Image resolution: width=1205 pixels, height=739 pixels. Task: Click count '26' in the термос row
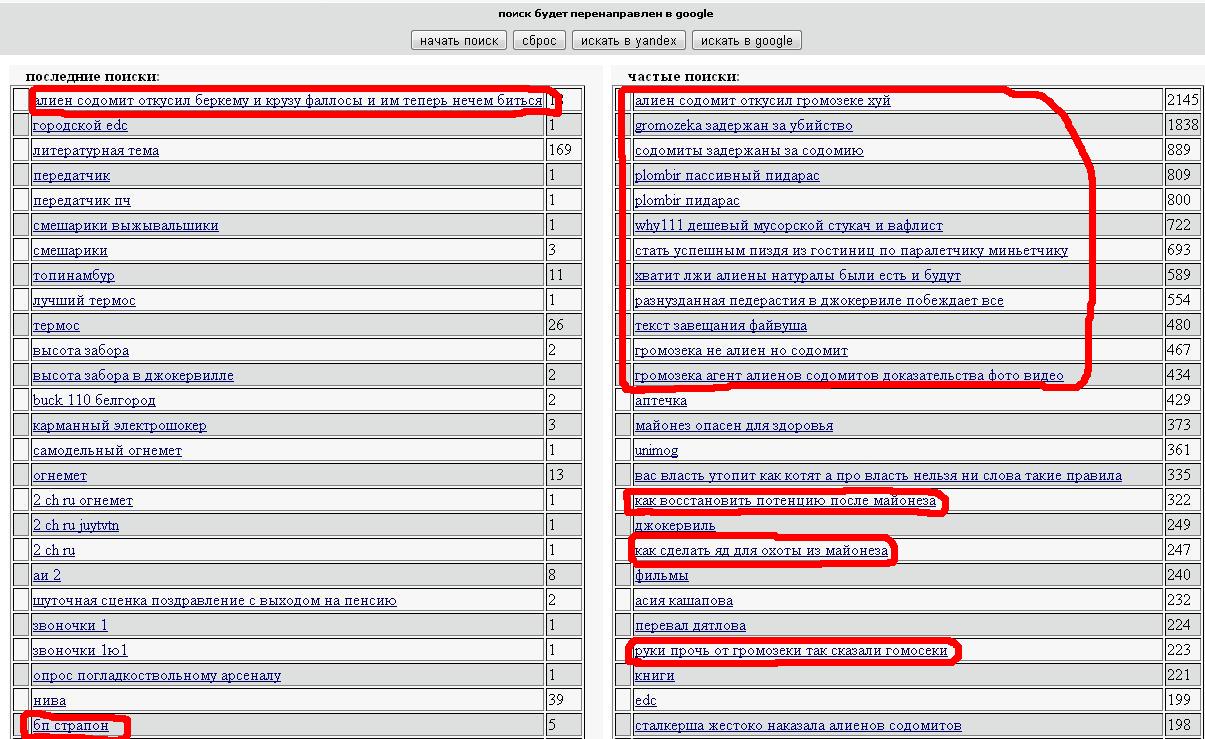556,326
